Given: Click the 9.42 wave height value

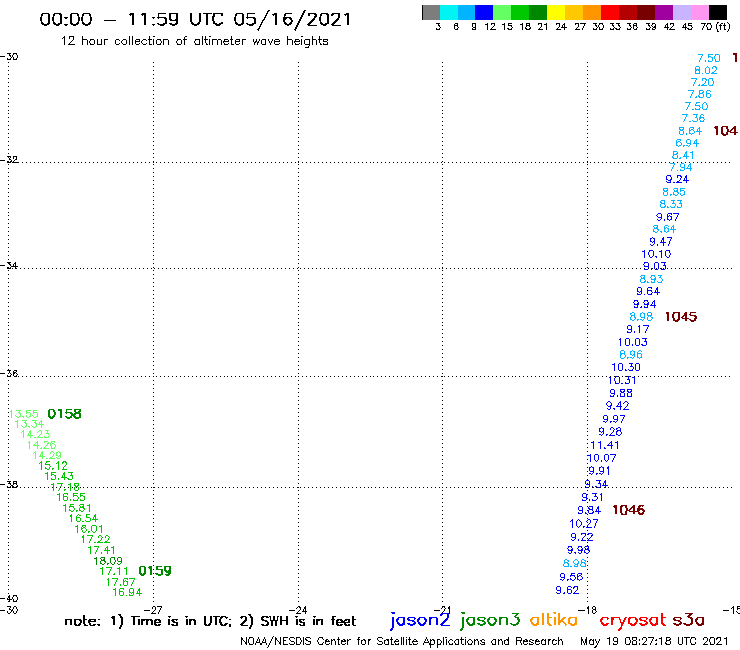Looking at the screenshot, I should point(618,406).
